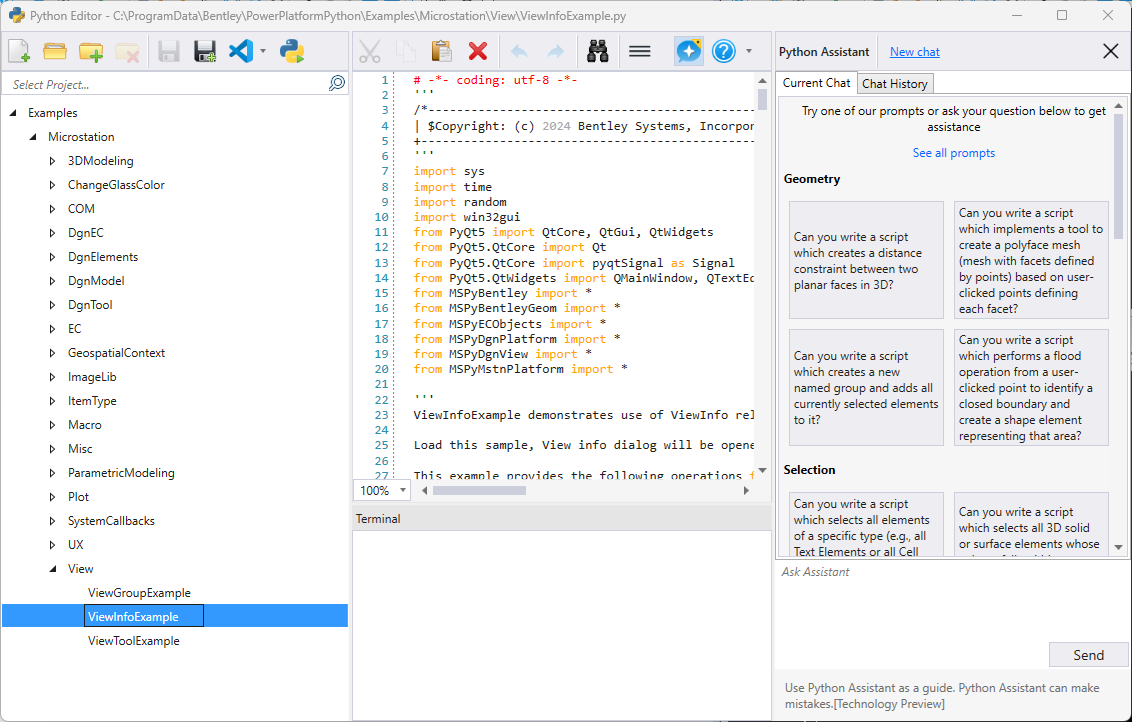Image resolution: width=1132 pixels, height=722 pixels.
Task: Maximize the Python Editor window
Action: point(1062,15)
